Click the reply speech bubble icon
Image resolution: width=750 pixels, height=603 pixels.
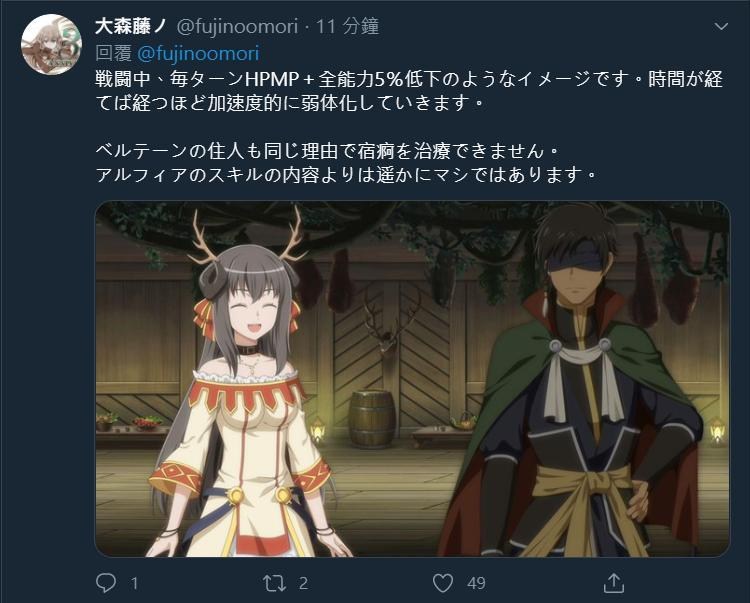tap(106, 583)
